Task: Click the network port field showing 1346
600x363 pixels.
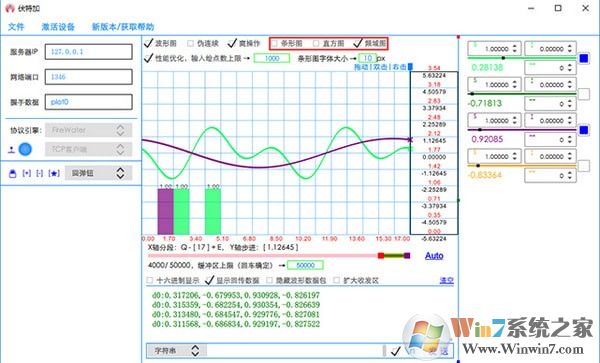Action: point(89,77)
